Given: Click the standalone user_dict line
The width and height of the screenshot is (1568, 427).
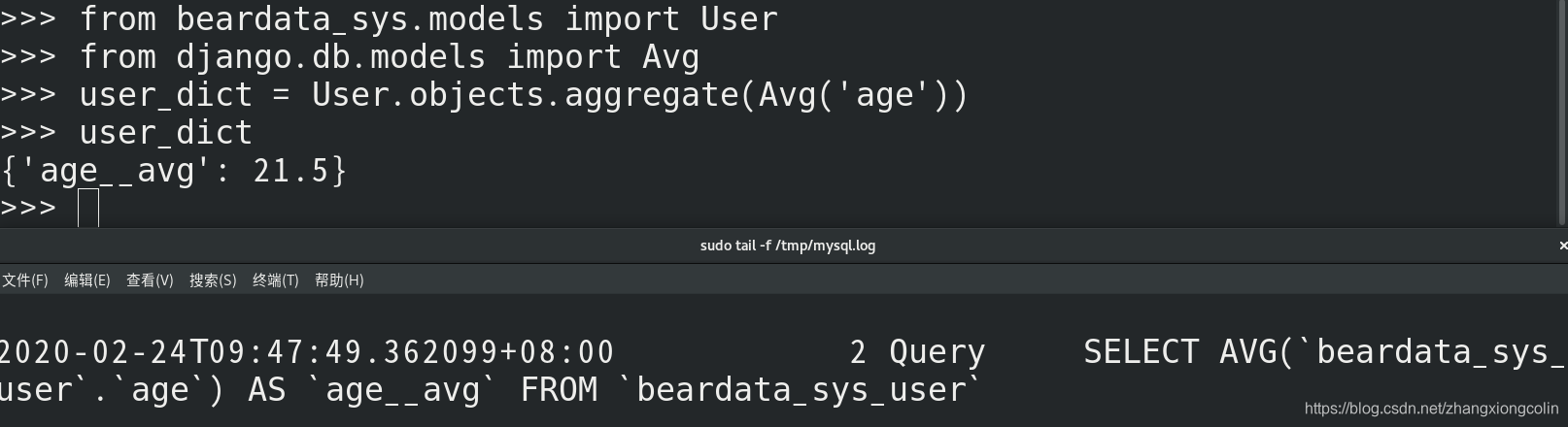Looking at the screenshot, I should tap(166, 133).
